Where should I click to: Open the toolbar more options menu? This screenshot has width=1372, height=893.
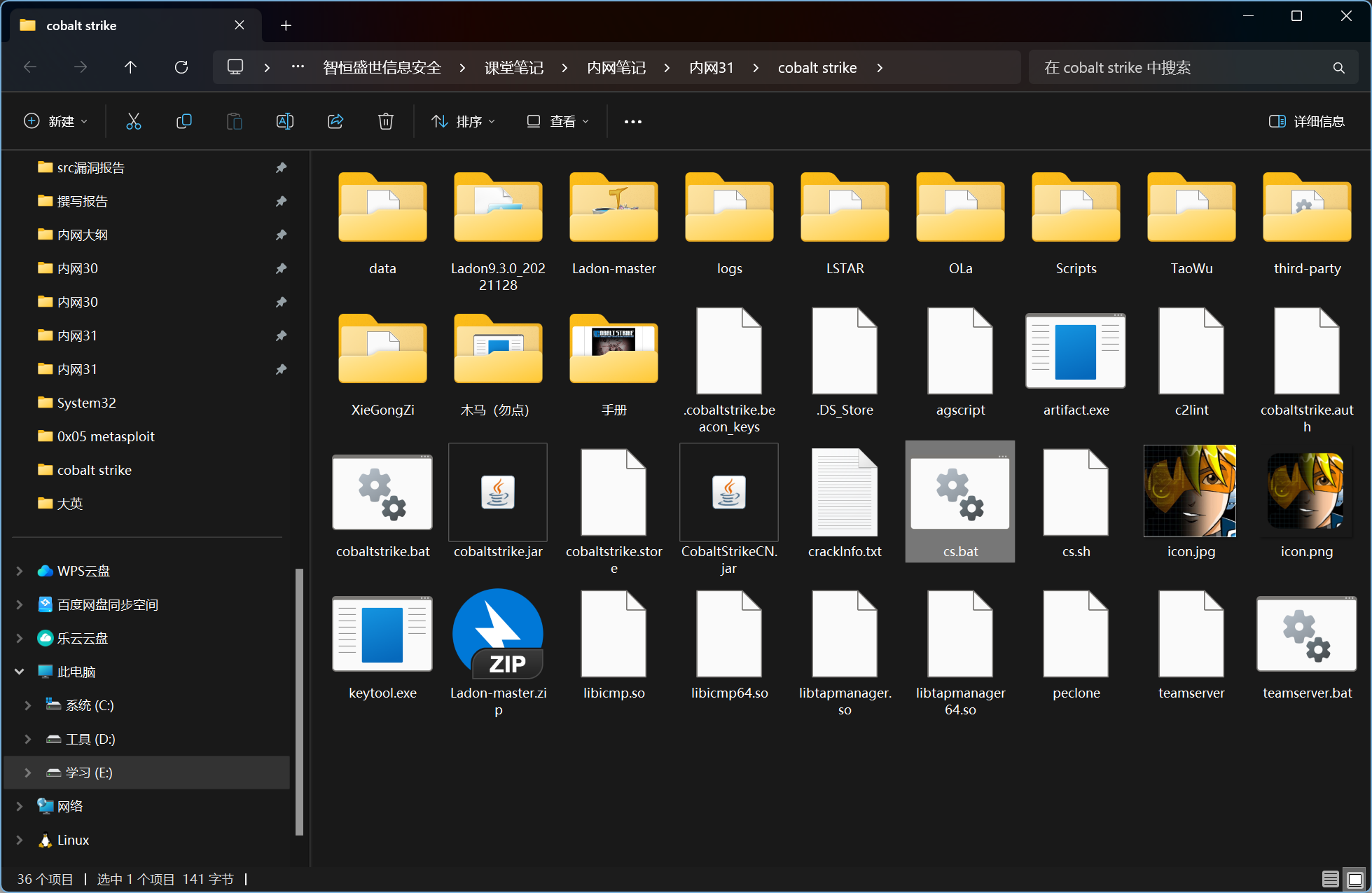point(633,121)
